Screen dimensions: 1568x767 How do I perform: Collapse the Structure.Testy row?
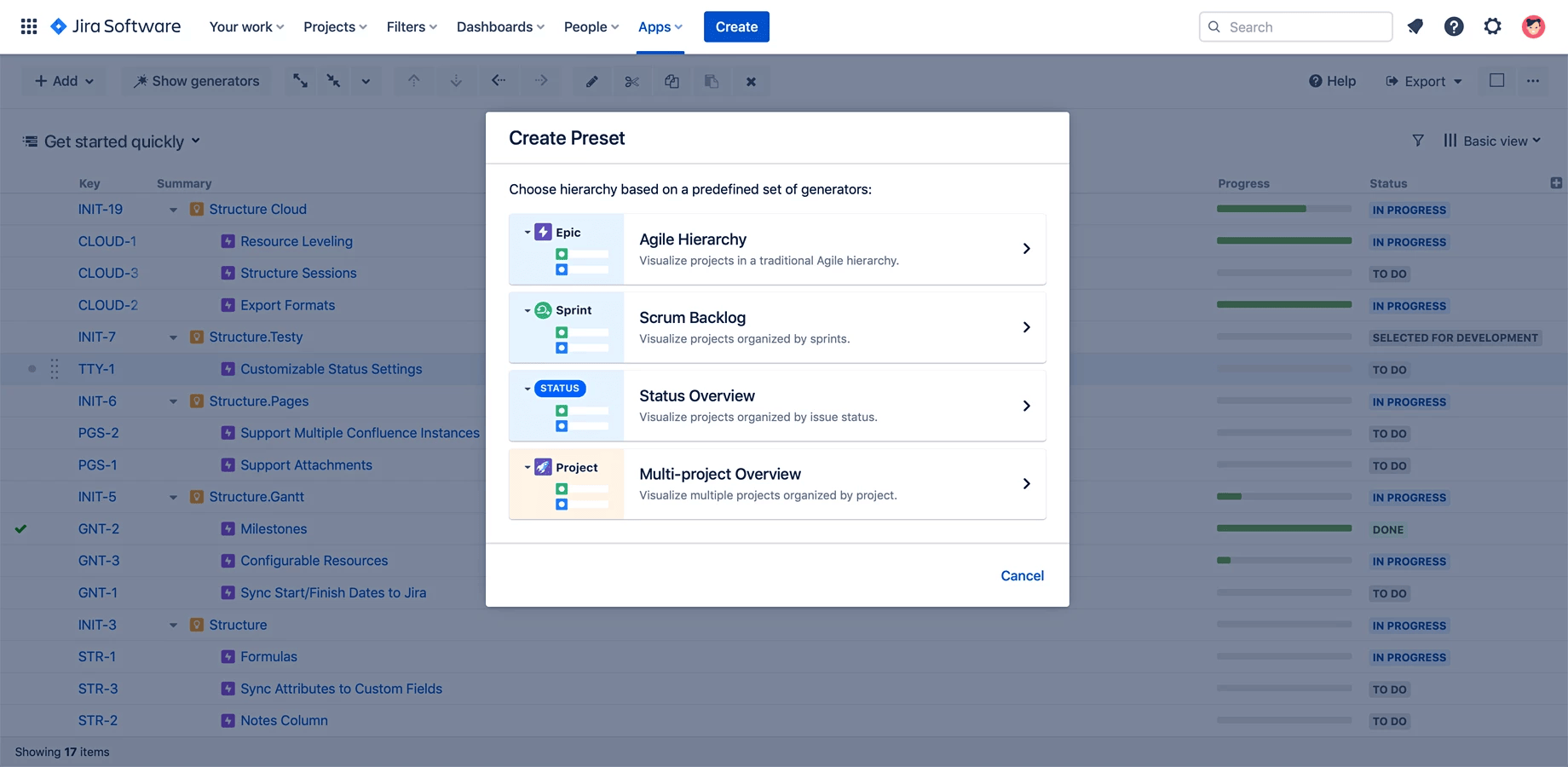point(173,337)
